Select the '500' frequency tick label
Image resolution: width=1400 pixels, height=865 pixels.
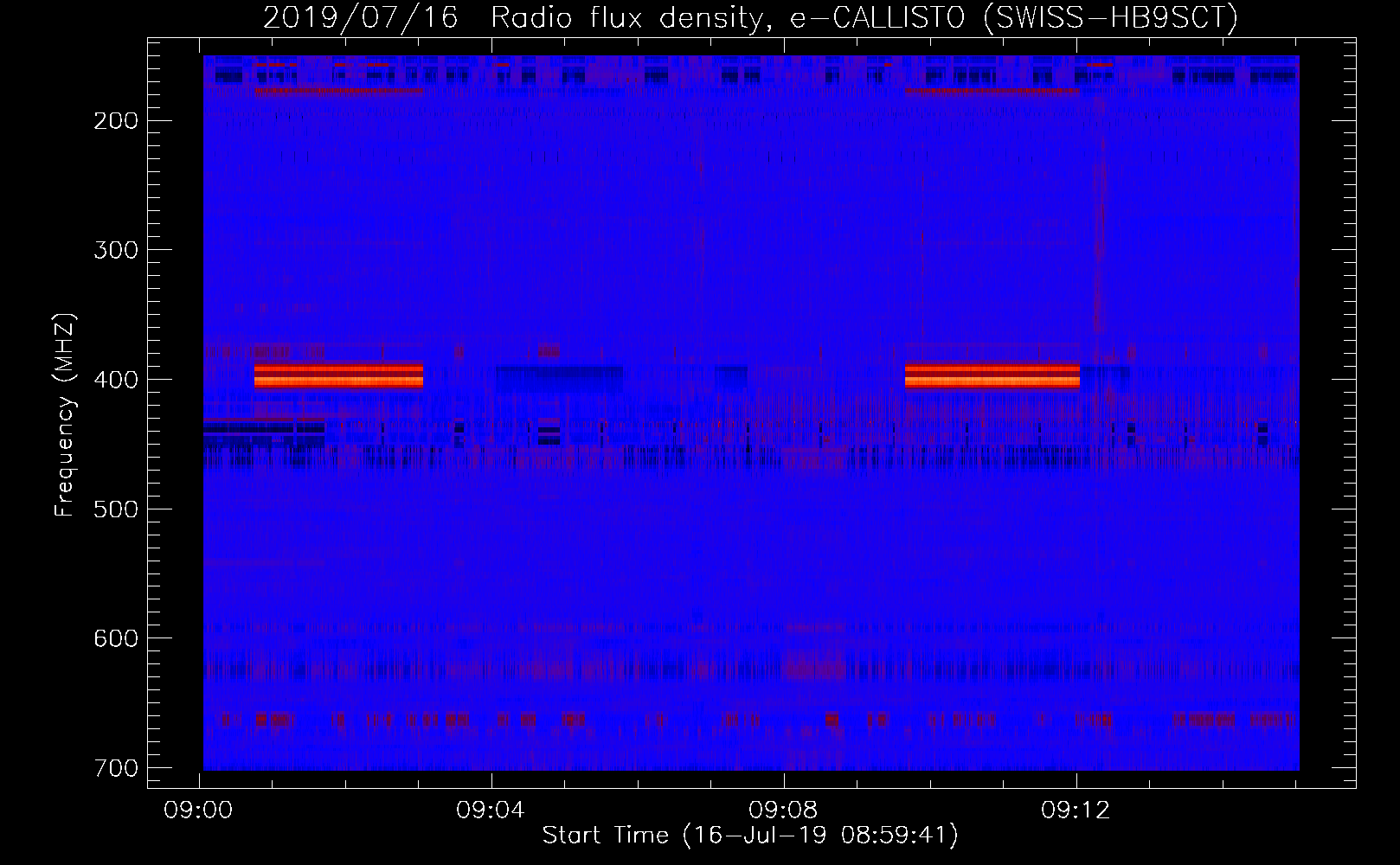point(115,509)
